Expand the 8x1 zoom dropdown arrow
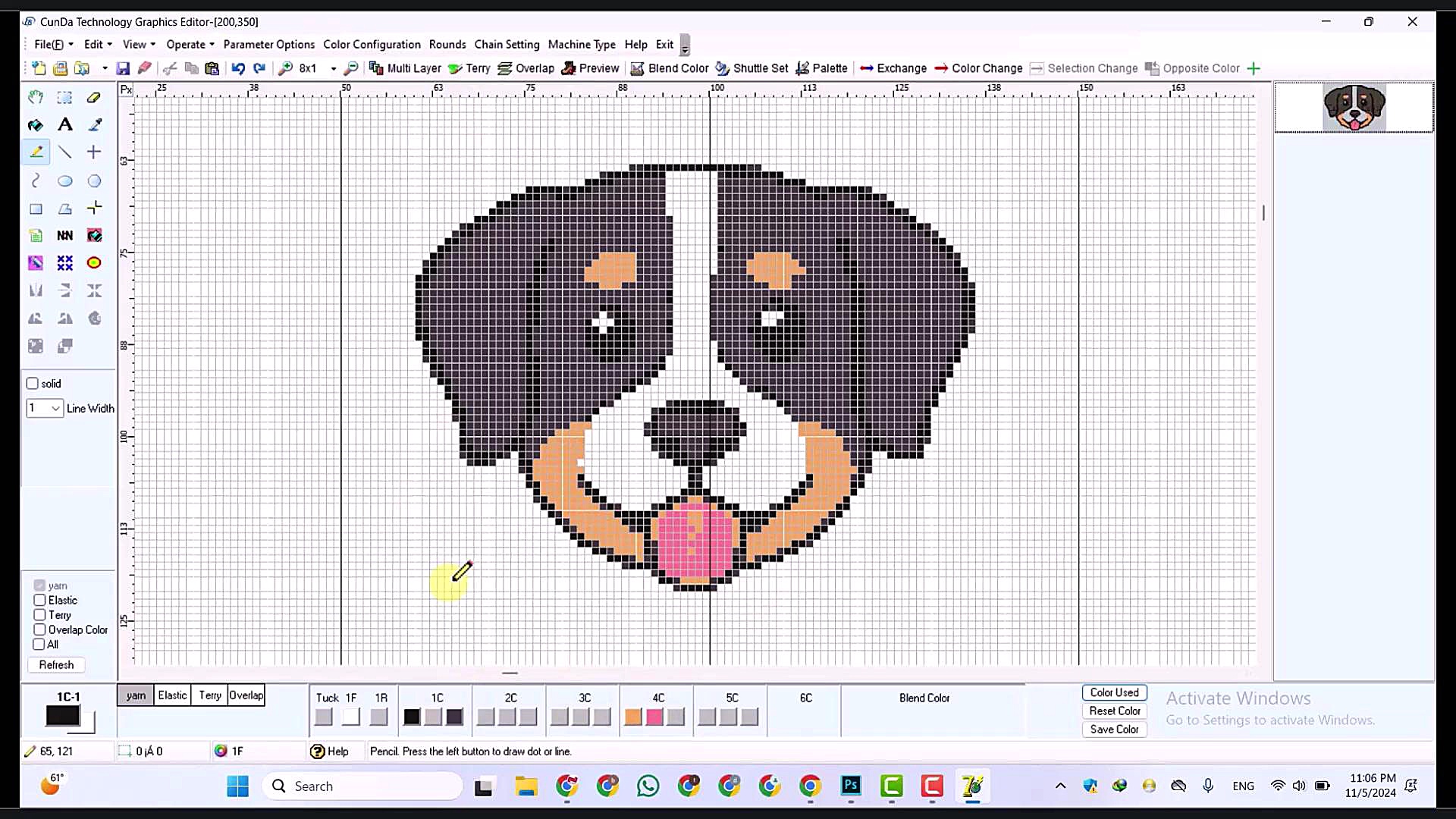Image resolution: width=1456 pixels, height=819 pixels. click(x=333, y=68)
